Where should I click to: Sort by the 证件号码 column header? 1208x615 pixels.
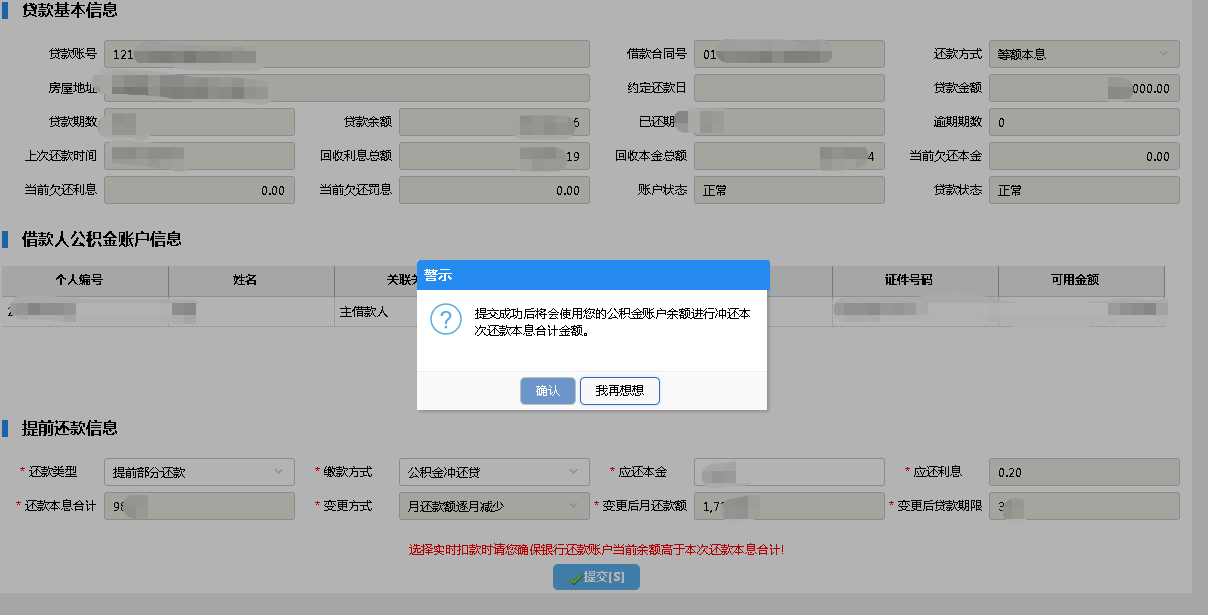pos(914,280)
